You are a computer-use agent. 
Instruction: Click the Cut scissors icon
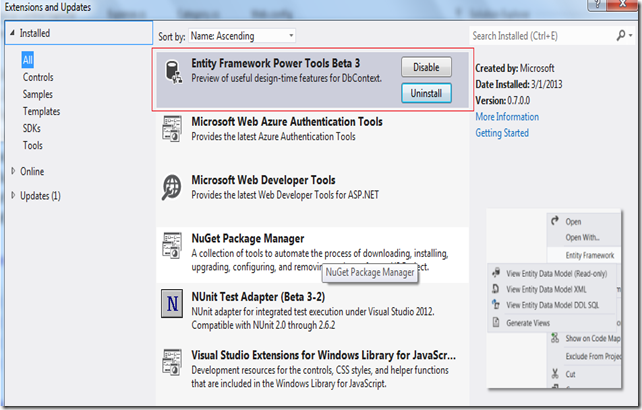point(555,374)
